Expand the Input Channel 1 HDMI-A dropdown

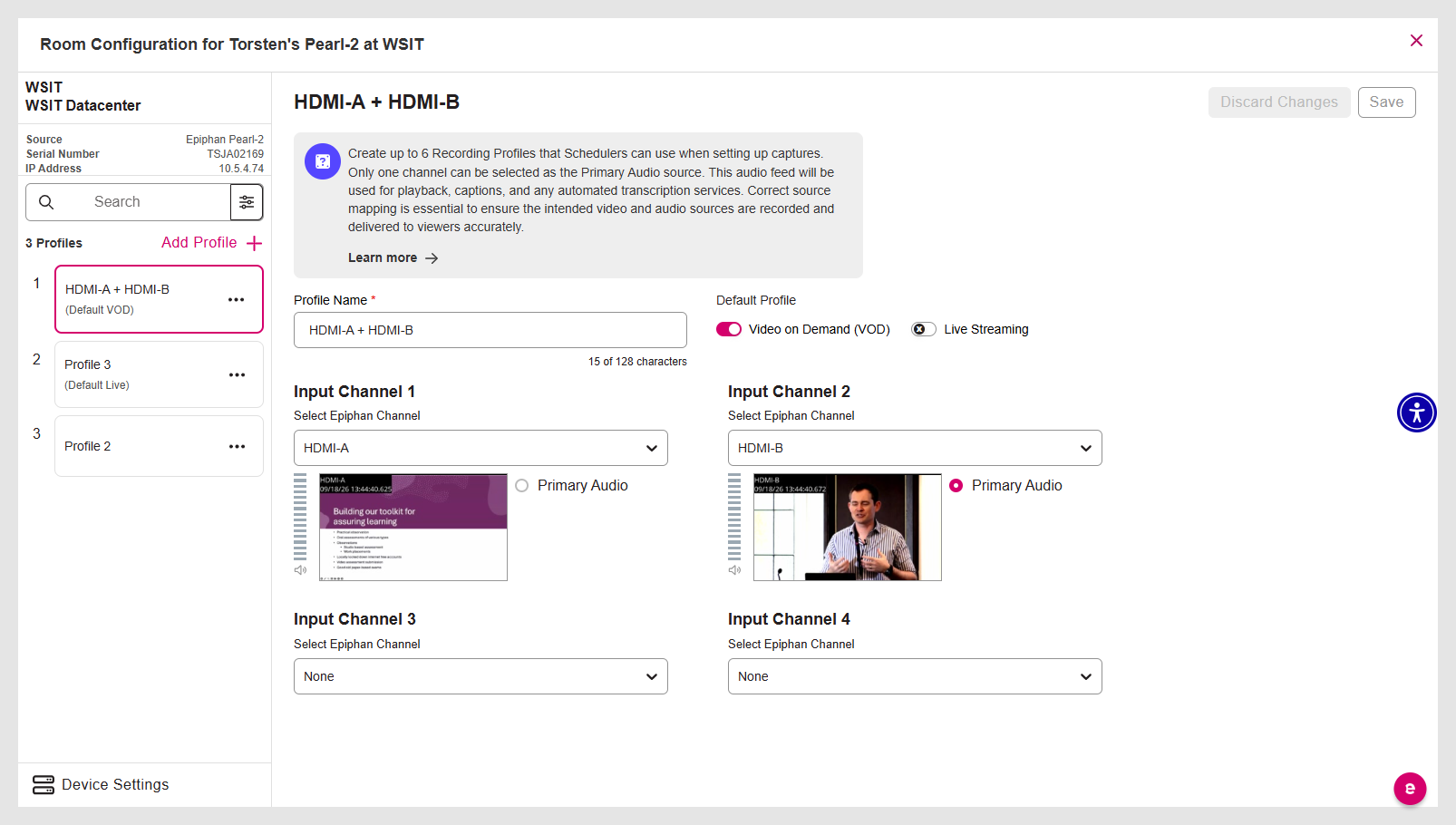click(x=480, y=448)
